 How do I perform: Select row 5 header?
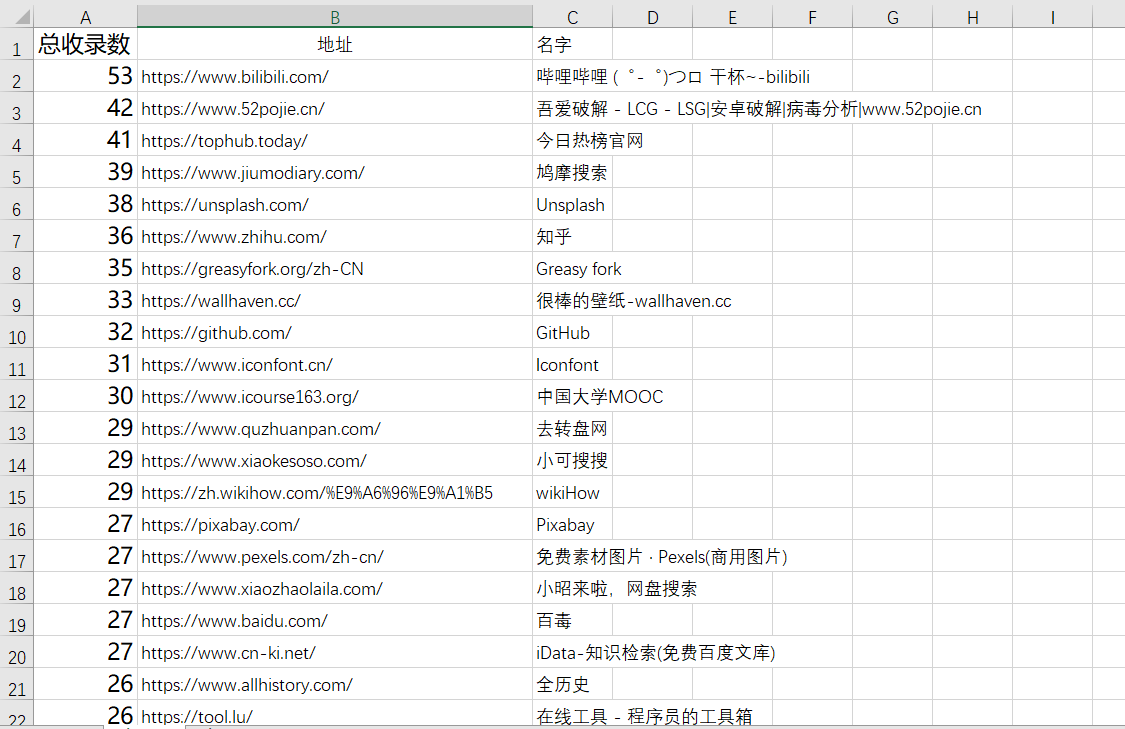(x=17, y=172)
